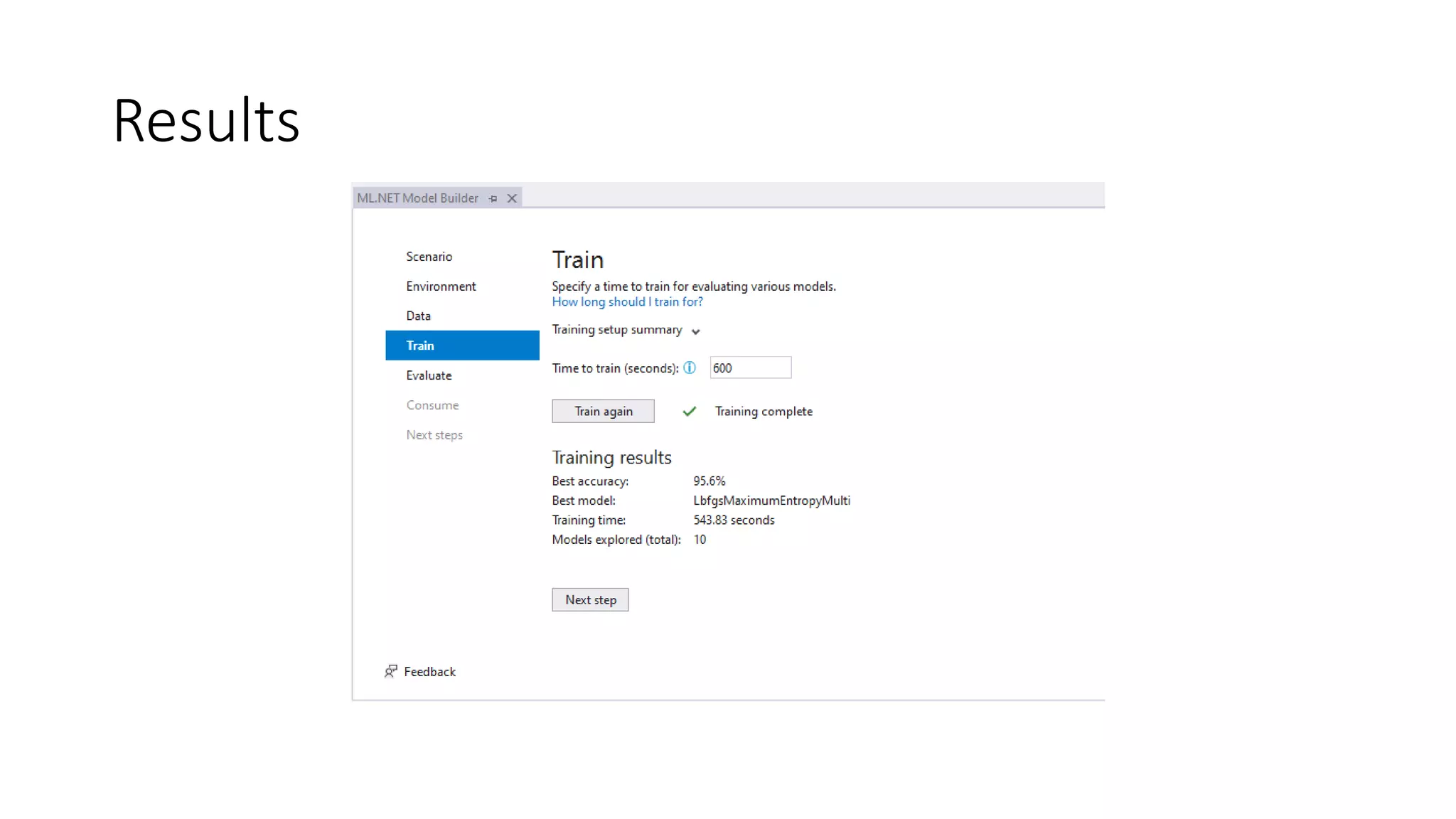Click the Time to train seconds field
1456x819 pixels.
click(750, 368)
